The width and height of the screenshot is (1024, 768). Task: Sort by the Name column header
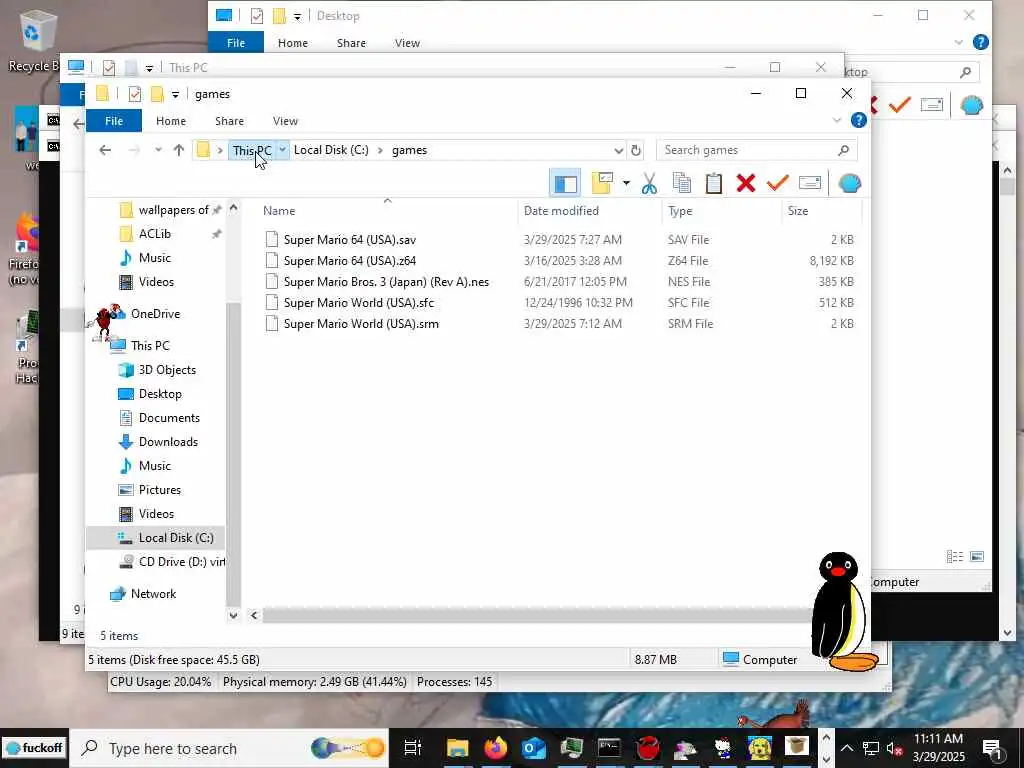coord(279,211)
